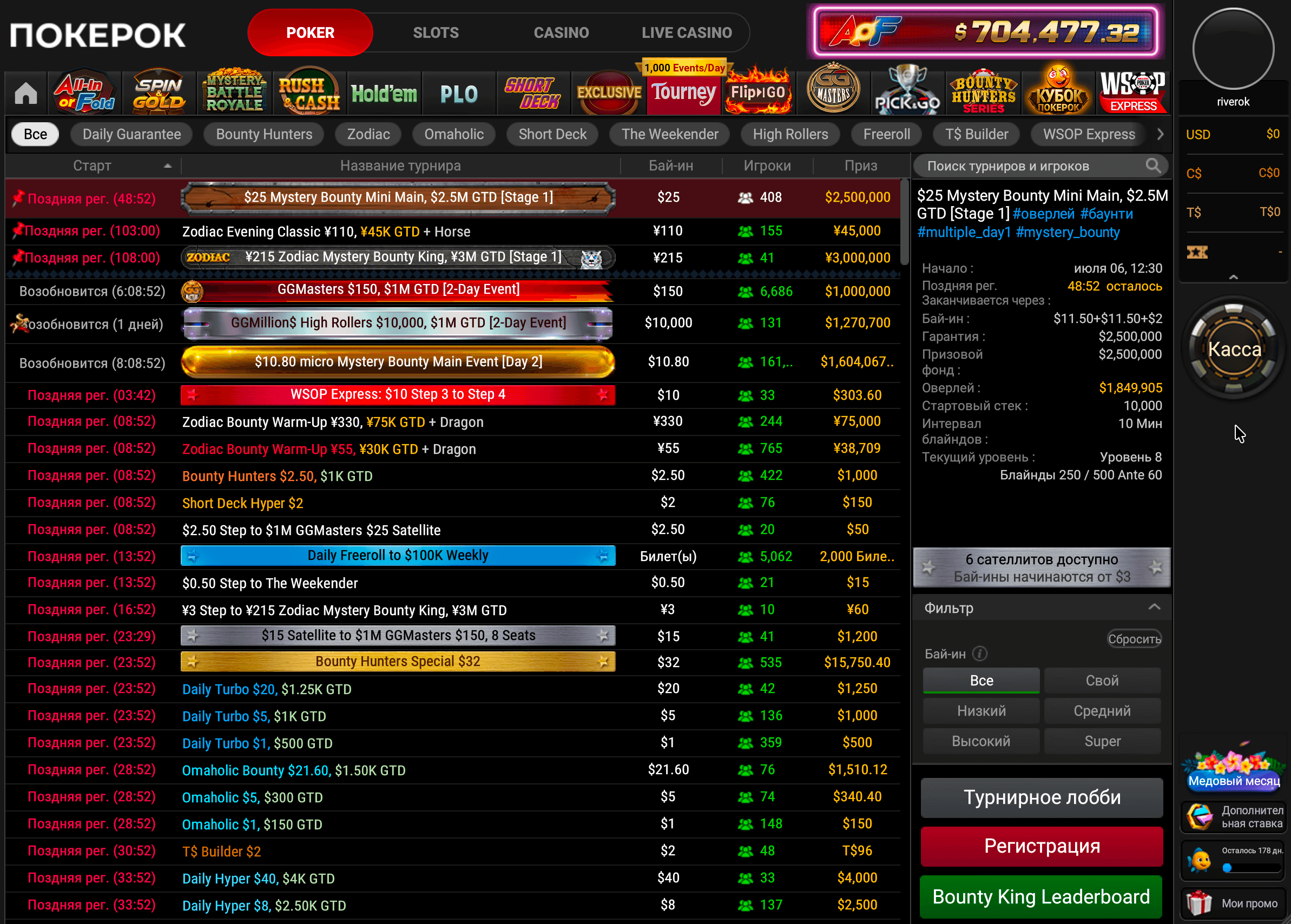Open the Медовый месяц promotion
This screenshot has height=924, width=1291.
pyautogui.click(x=1233, y=769)
